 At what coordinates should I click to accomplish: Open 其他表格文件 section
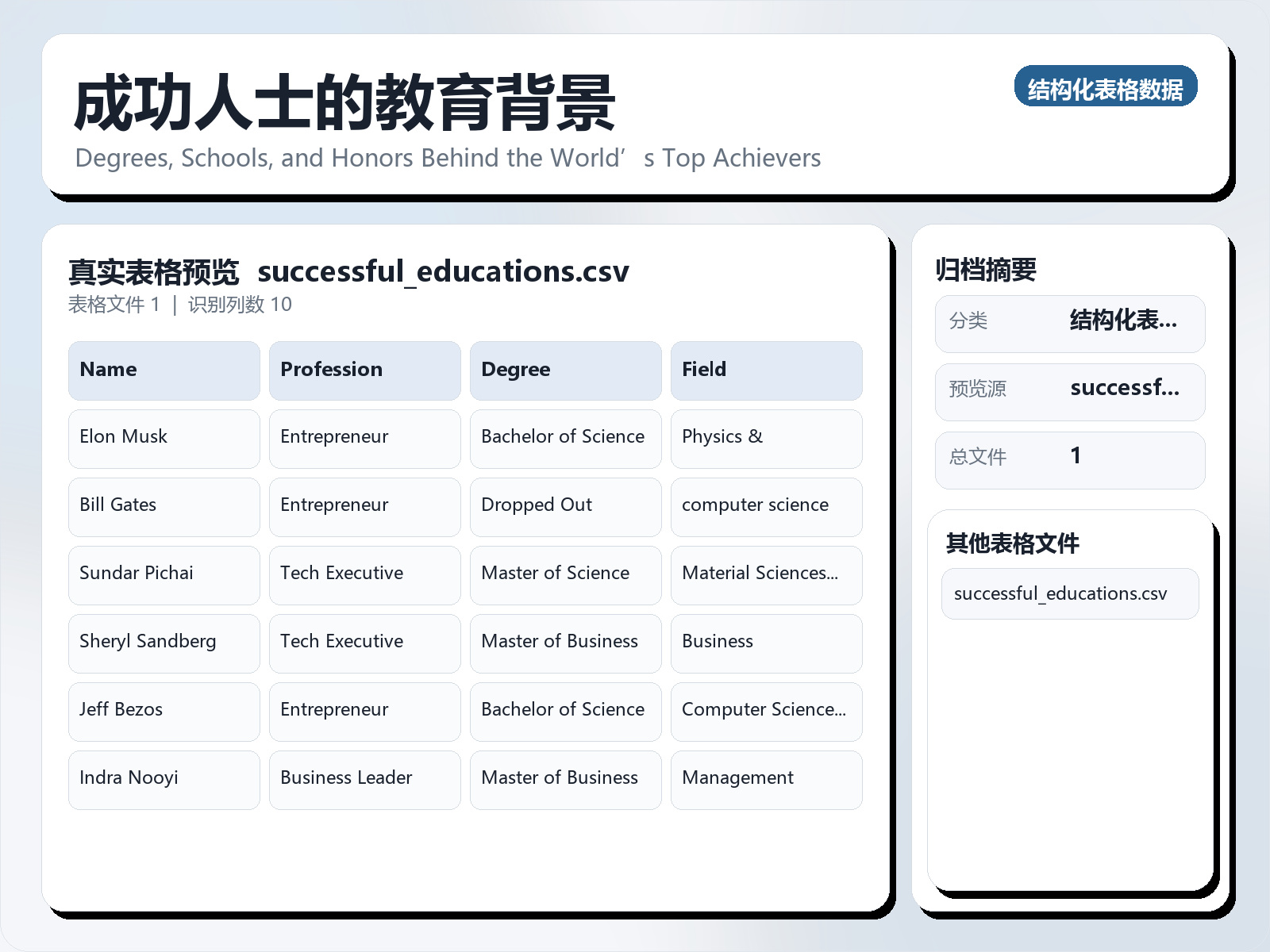pyautogui.click(x=1012, y=545)
